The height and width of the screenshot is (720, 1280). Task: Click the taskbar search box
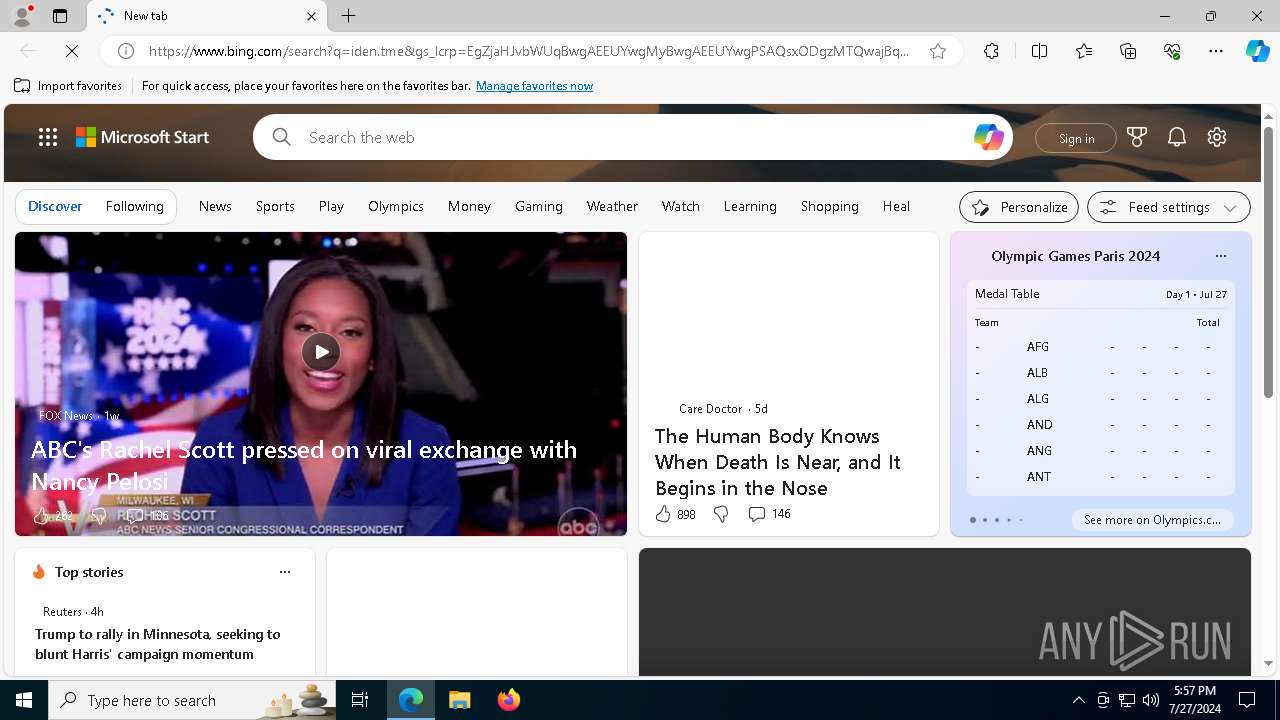pos(192,700)
